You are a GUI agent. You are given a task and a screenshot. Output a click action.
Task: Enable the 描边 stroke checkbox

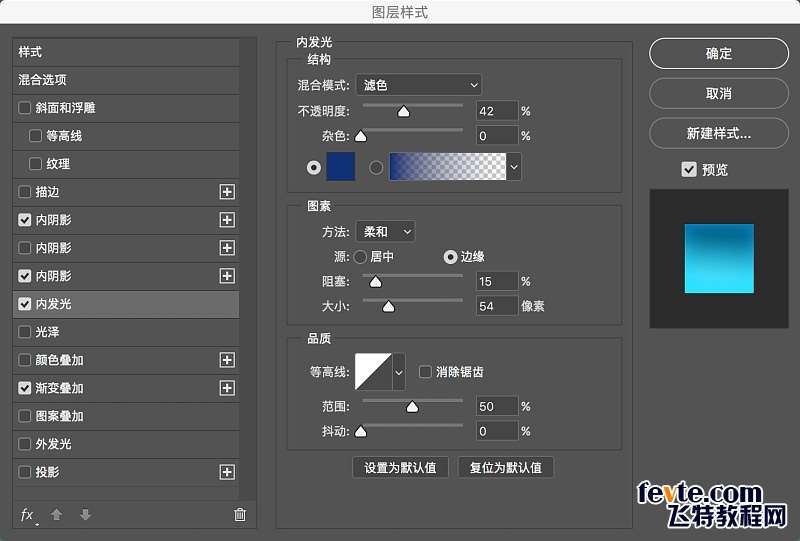coord(24,192)
